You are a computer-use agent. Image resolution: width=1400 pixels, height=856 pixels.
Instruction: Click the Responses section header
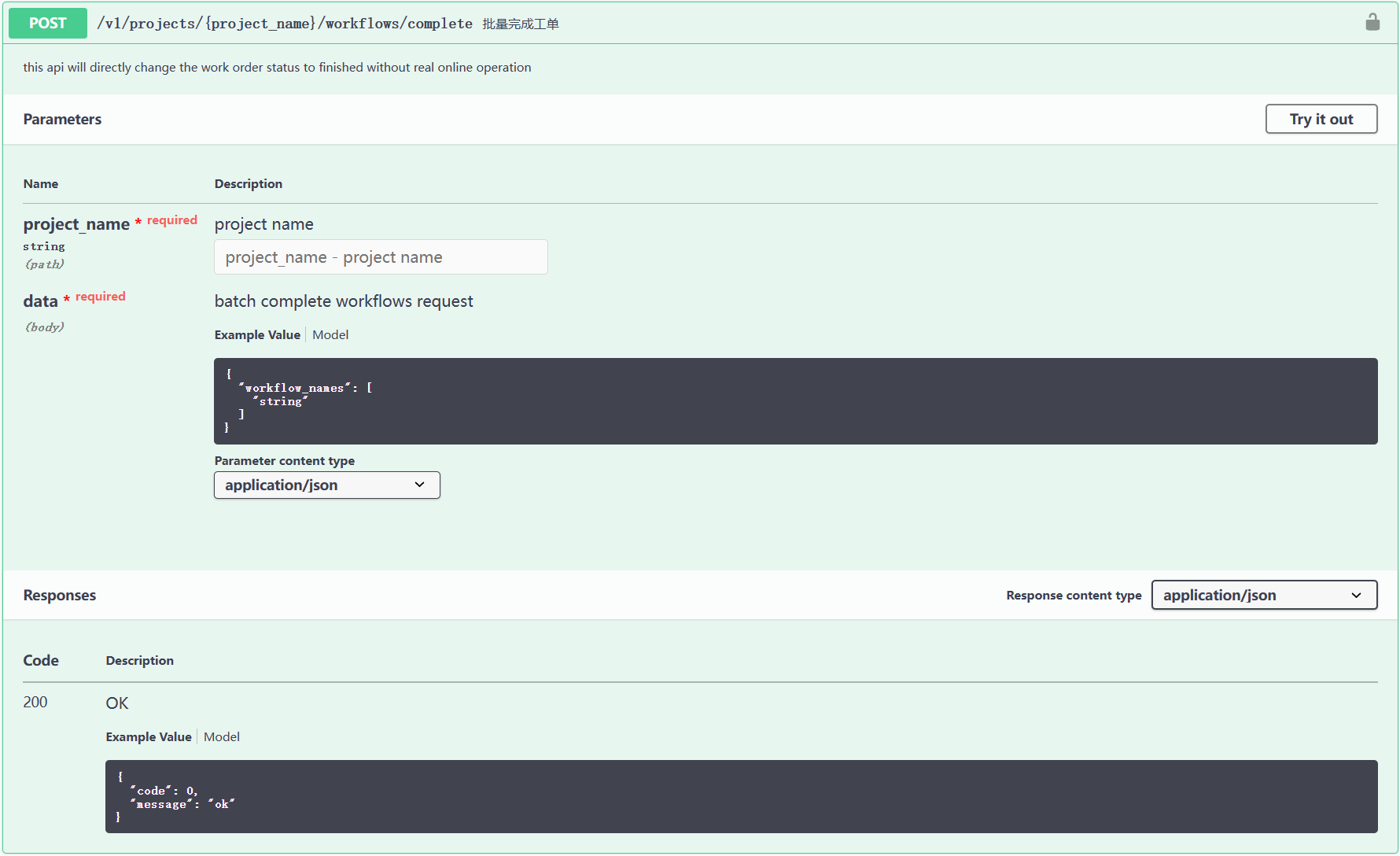pos(59,595)
